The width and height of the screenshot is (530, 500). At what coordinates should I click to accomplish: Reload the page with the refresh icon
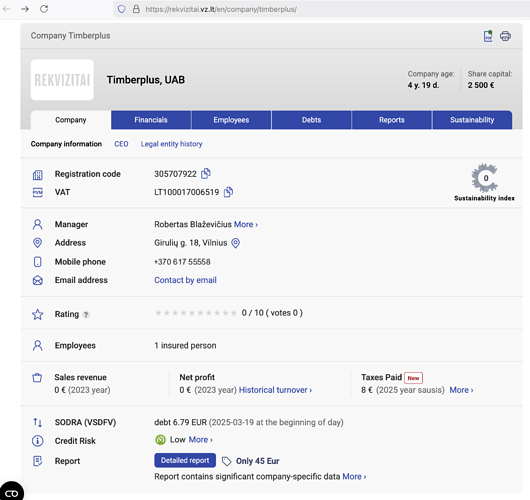click(x=44, y=9)
